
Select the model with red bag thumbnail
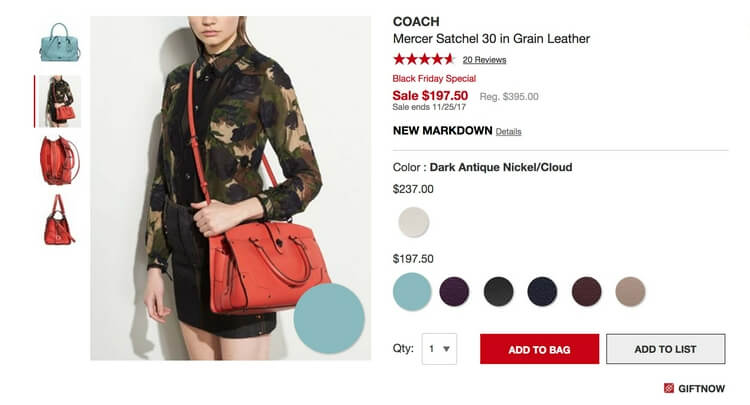tap(60, 101)
